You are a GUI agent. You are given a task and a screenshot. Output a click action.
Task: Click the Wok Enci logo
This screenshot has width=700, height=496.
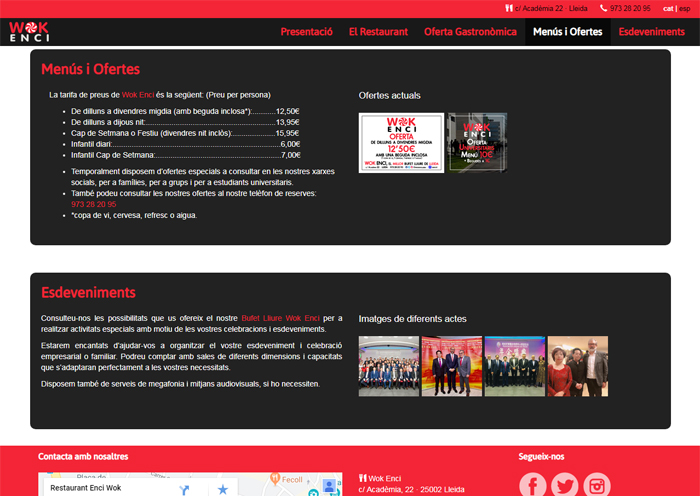pos(29,31)
